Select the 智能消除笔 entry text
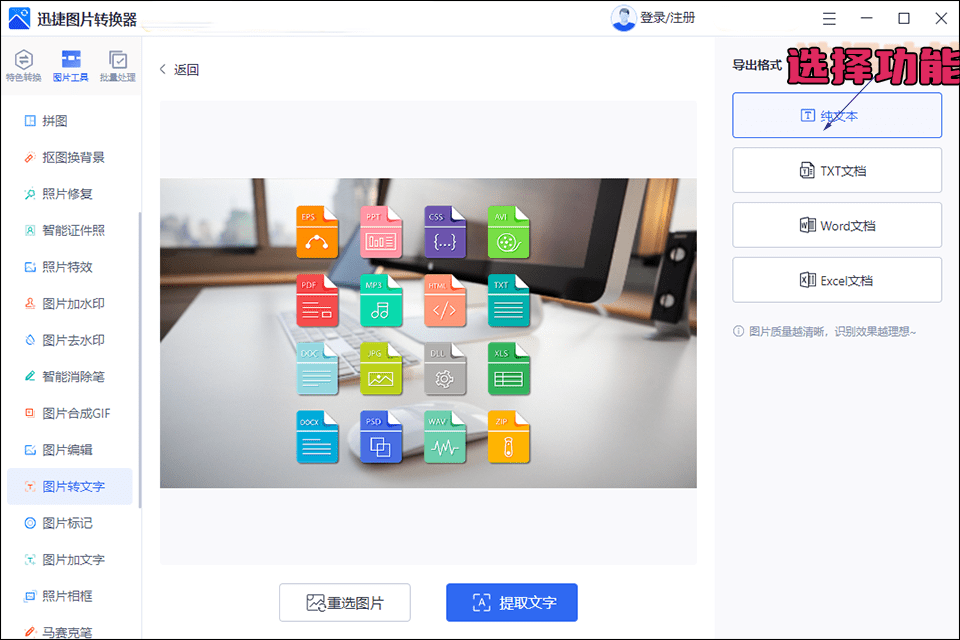The height and width of the screenshot is (640, 960). click(73, 376)
